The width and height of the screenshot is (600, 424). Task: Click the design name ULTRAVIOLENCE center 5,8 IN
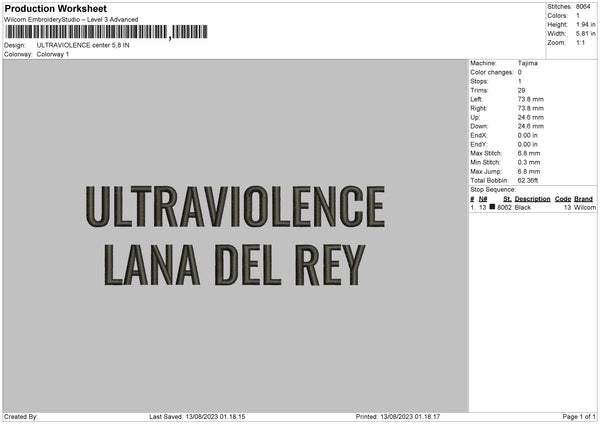point(83,45)
